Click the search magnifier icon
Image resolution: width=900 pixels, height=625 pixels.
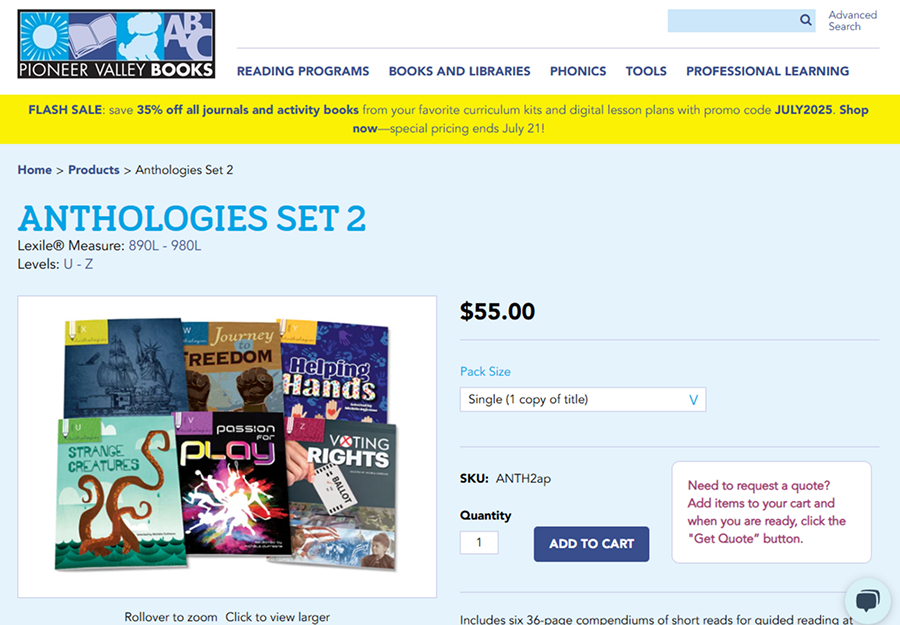click(x=806, y=20)
